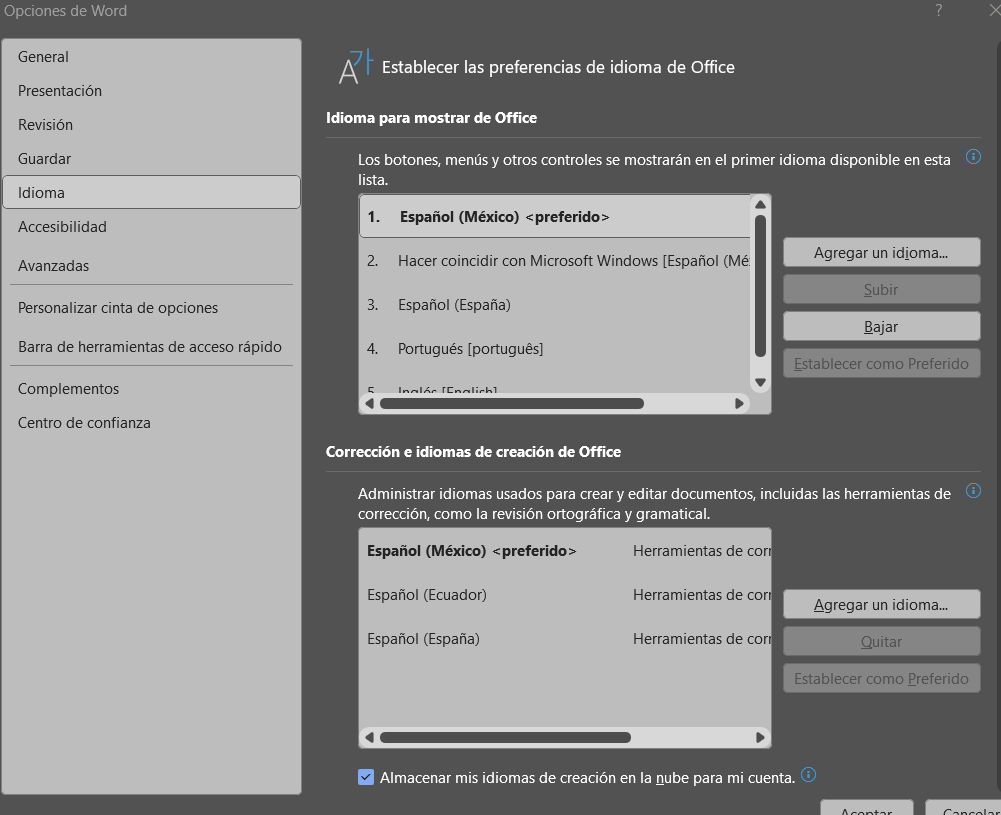
Task: Confirm the dialog with Aceptar
Action: pos(866,809)
